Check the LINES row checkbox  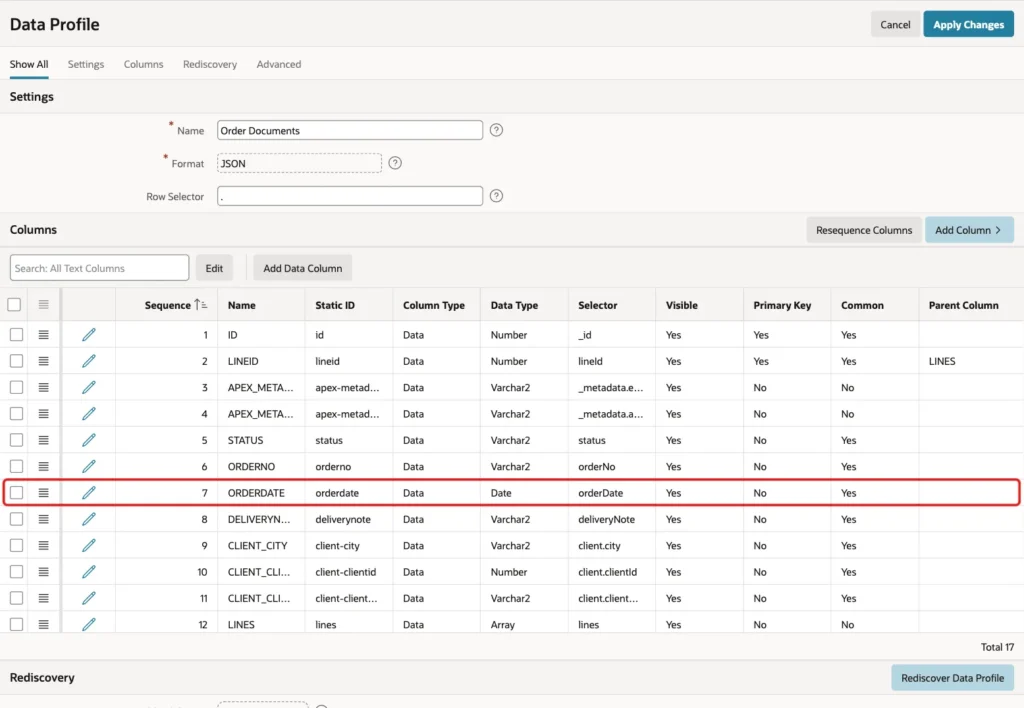16,624
